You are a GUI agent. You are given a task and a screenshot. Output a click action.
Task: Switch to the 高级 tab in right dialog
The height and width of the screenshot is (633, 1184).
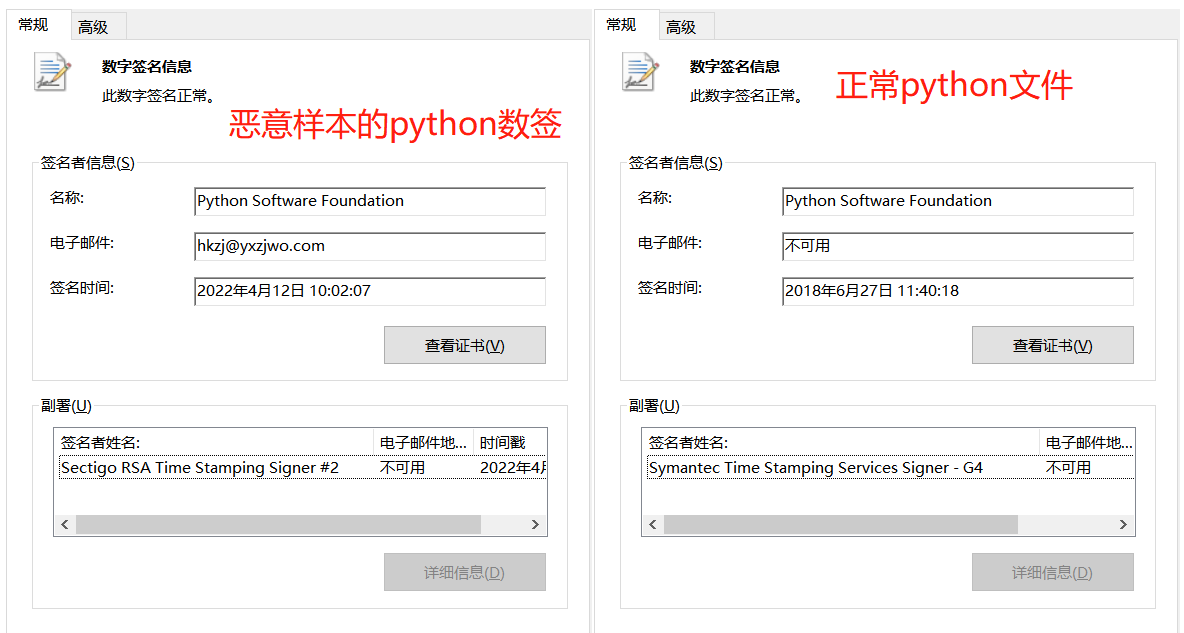pos(684,26)
